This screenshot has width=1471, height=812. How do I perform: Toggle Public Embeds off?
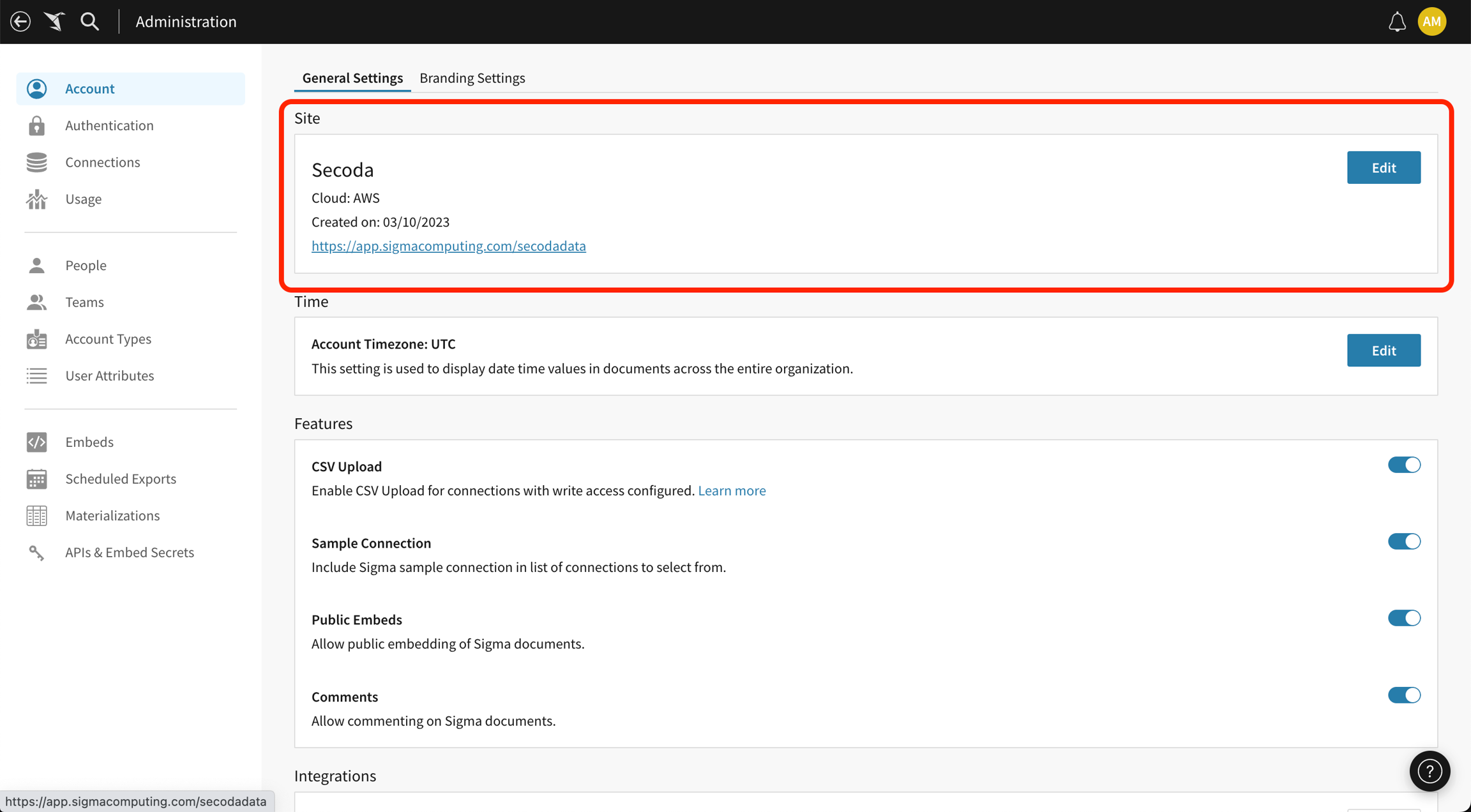coord(1404,618)
